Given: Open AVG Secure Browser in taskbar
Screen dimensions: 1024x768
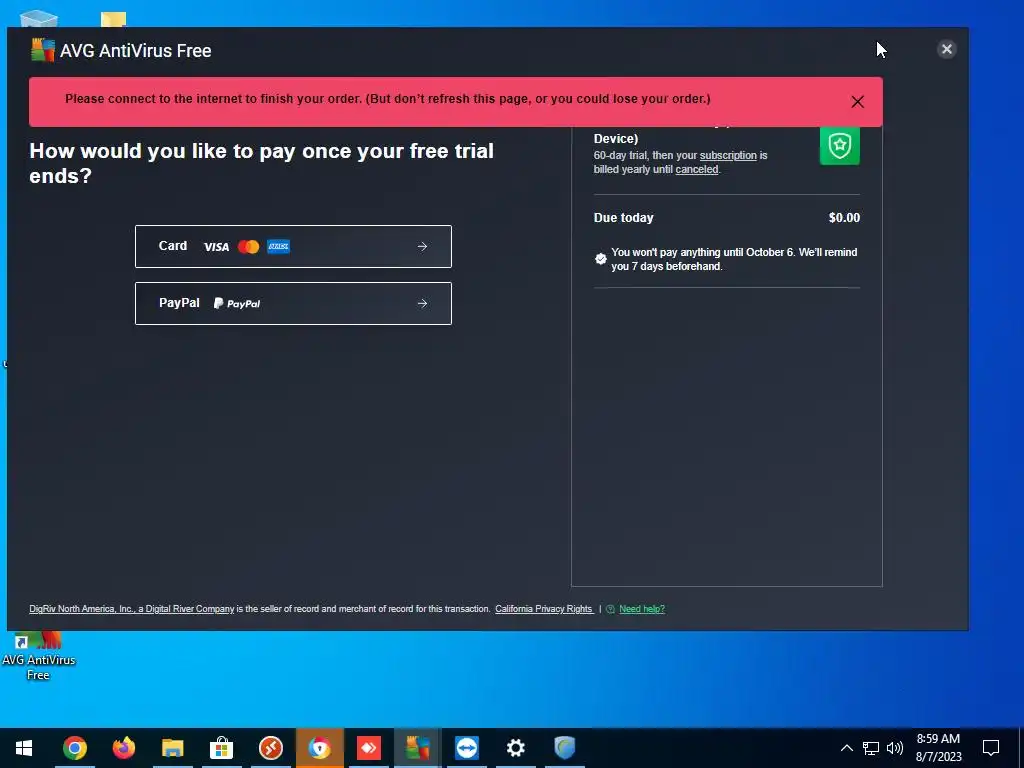Looking at the screenshot, I should (x=319, y=748).
